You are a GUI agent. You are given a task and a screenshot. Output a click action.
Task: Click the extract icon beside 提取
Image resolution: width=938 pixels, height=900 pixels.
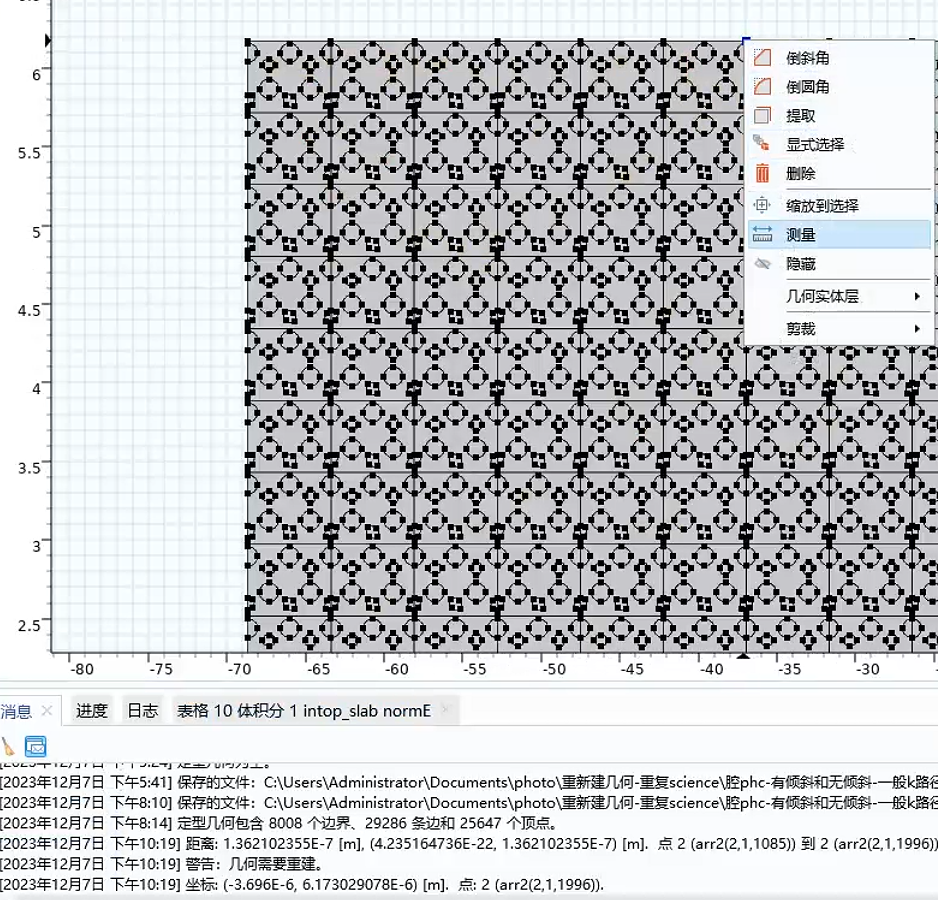762,115
